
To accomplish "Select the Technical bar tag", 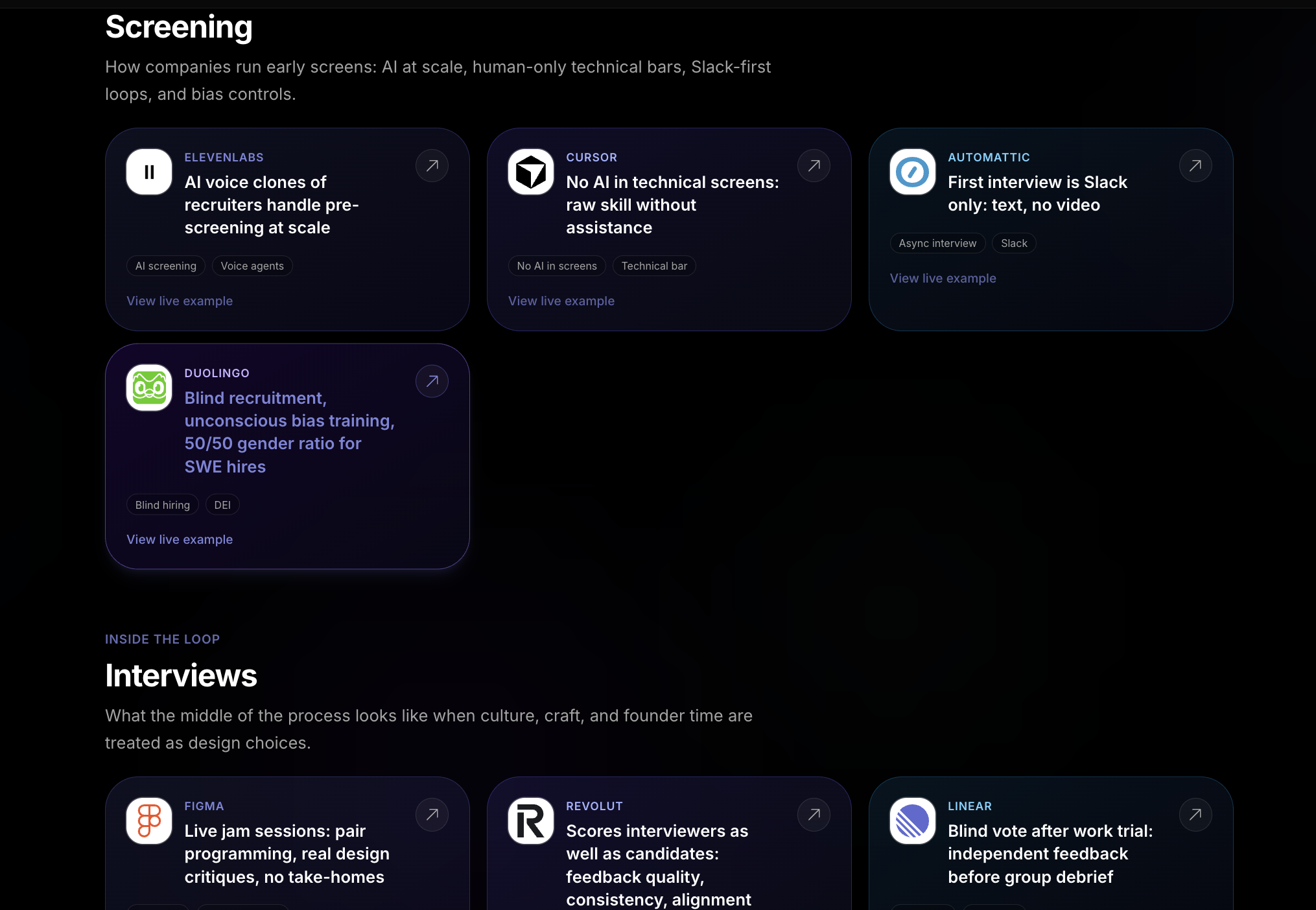I will pos(654,266).
